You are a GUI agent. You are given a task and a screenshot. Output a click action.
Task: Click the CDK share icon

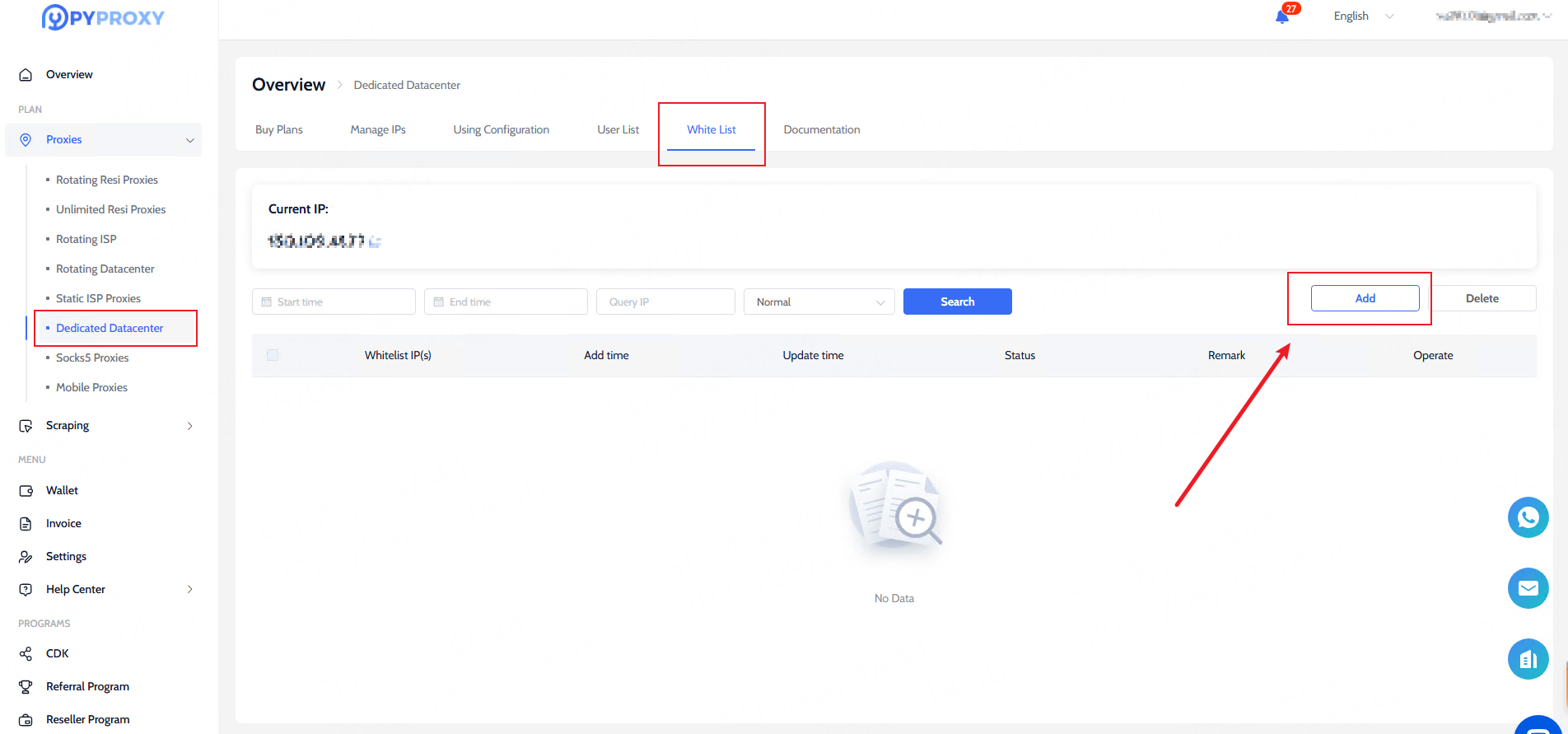pos(26,654)
